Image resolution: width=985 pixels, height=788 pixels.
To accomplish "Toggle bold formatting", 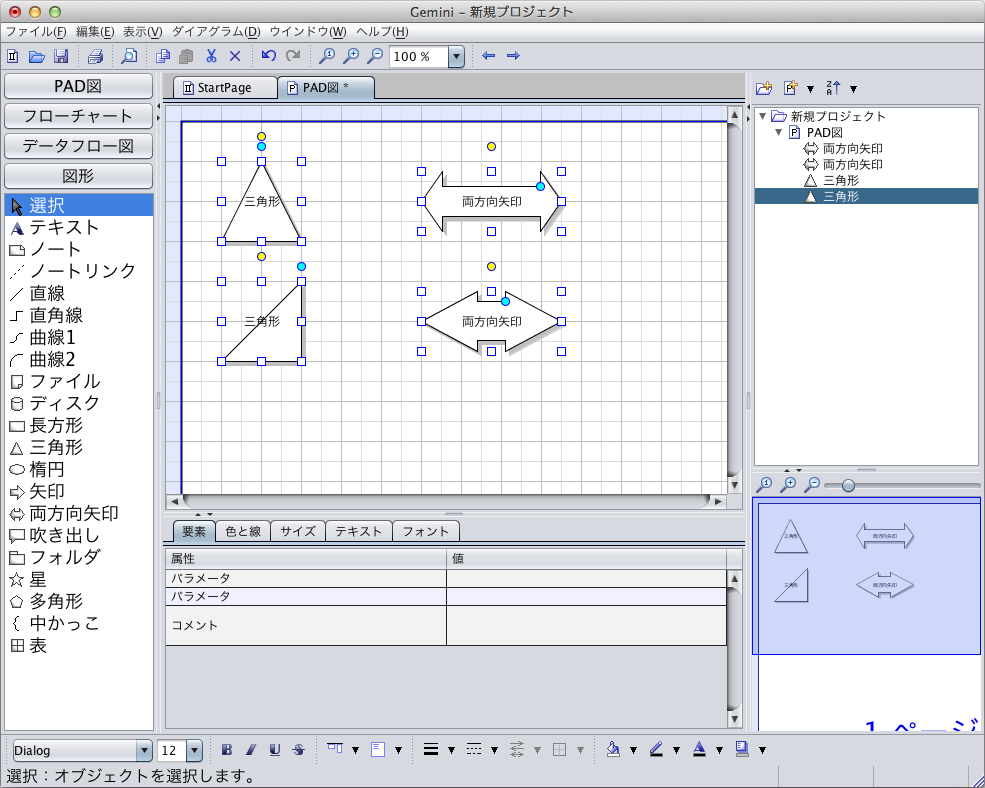I will tap(227, 749).
